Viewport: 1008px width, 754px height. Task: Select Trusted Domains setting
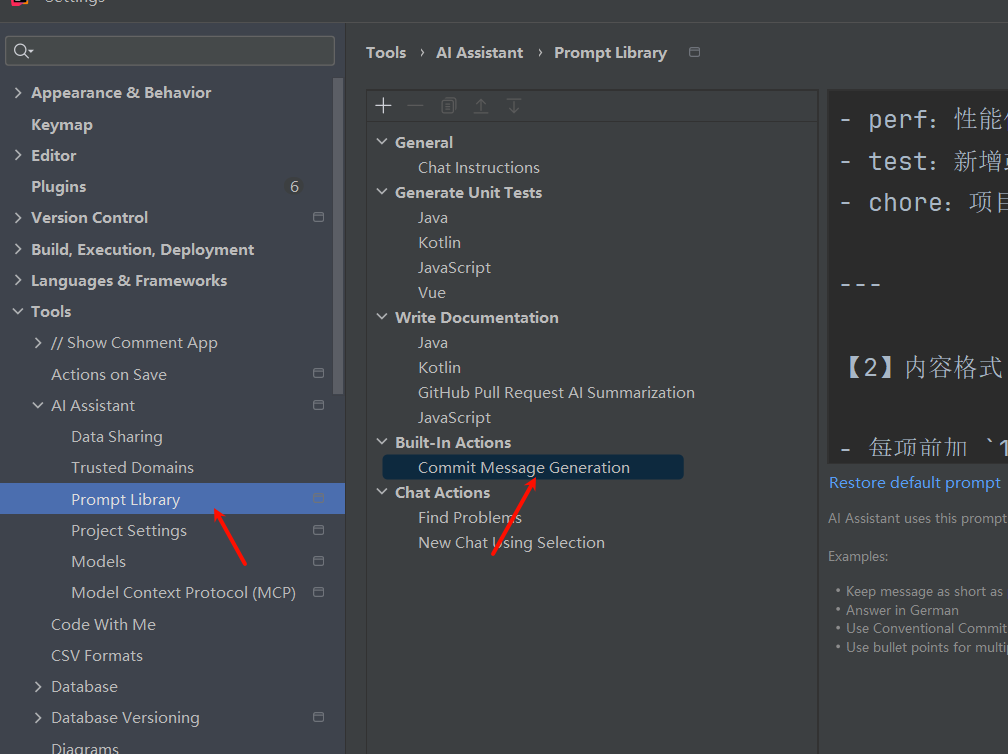pyautogui.click(x=132, y=467)
